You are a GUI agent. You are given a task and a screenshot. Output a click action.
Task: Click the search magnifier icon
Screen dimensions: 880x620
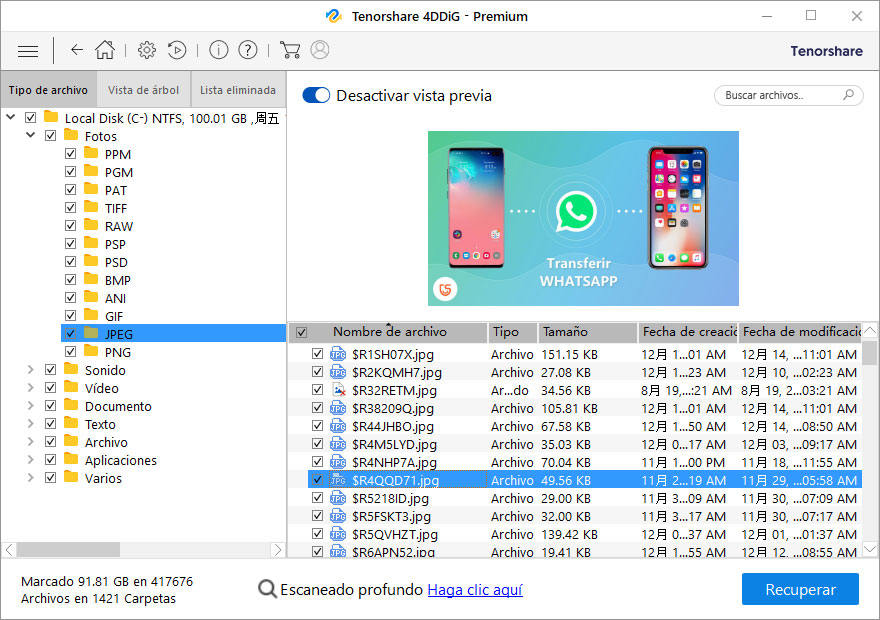tap(848, 95)
